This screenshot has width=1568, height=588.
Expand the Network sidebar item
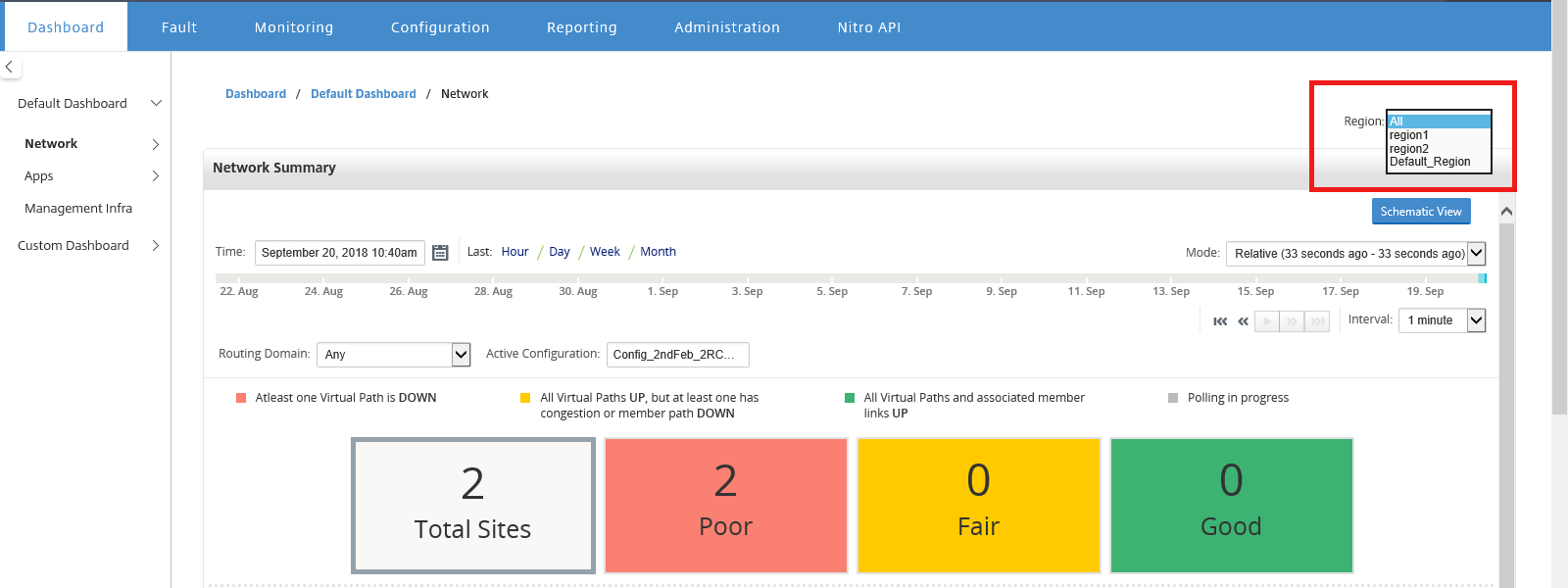[156, 144]
